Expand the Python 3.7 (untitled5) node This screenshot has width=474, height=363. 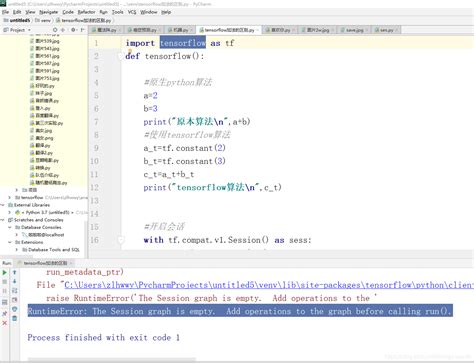point(10,212)
